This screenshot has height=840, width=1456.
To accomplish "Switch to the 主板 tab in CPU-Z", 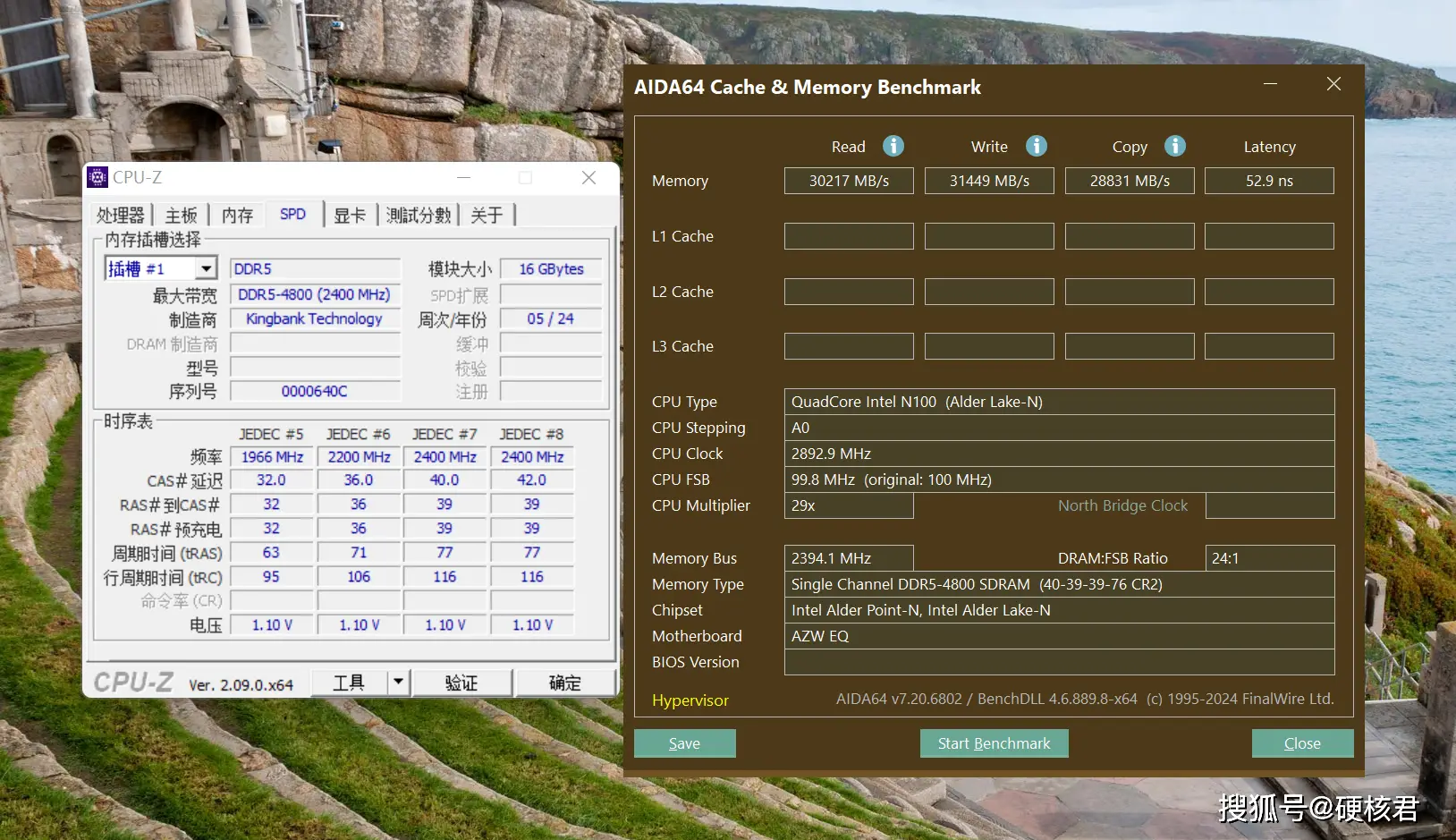I will 182,216.
